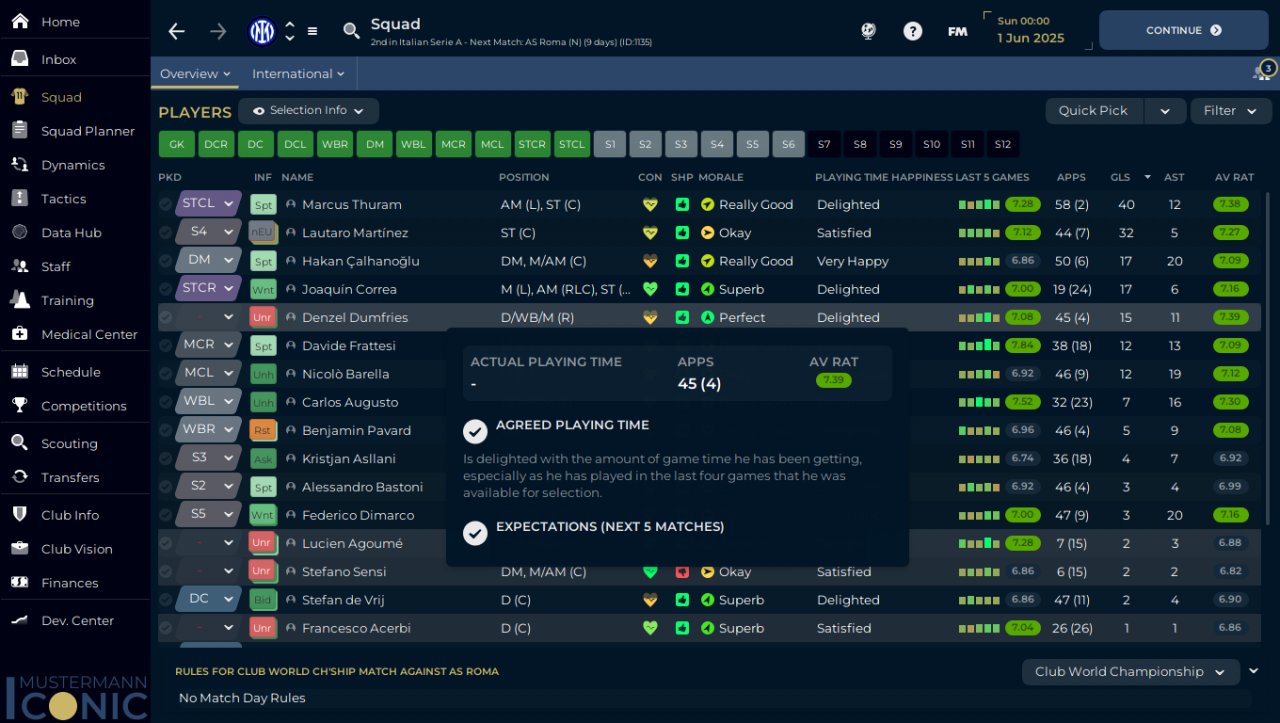Click the Inter club badge
Screen dimensions: 1280x723
[262, 31]
